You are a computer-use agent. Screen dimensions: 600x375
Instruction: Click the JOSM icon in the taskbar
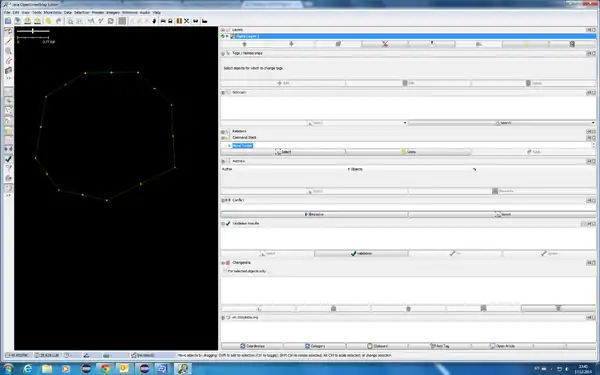click(x=183, y=368)
